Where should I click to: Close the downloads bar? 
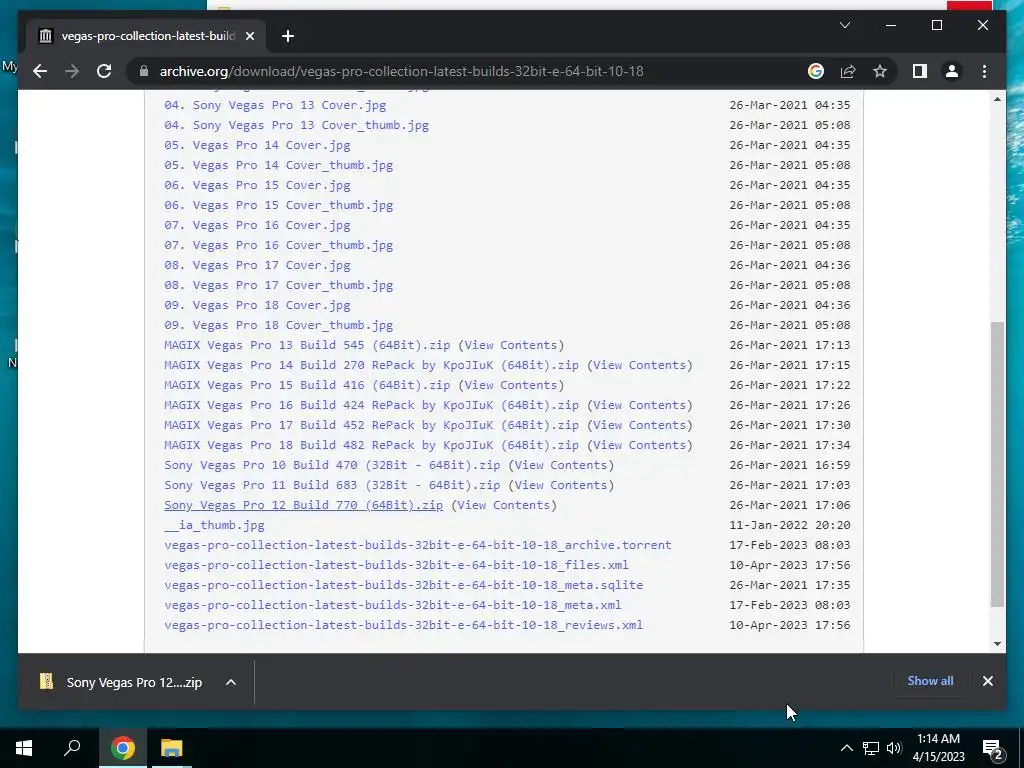click(987, 680)
